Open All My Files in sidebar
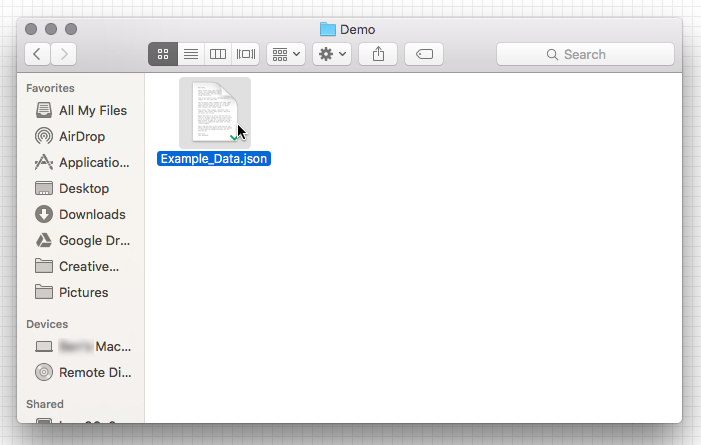The height and width of the screenshot is (445, 701). click(x=92, y=110)
